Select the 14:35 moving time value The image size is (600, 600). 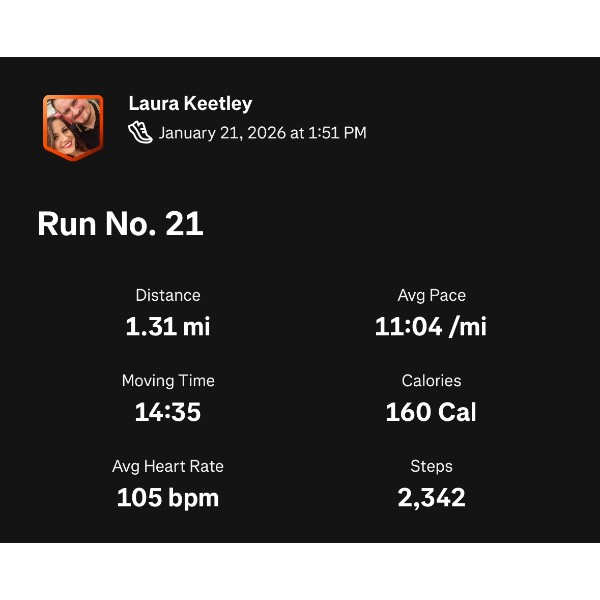168,412
